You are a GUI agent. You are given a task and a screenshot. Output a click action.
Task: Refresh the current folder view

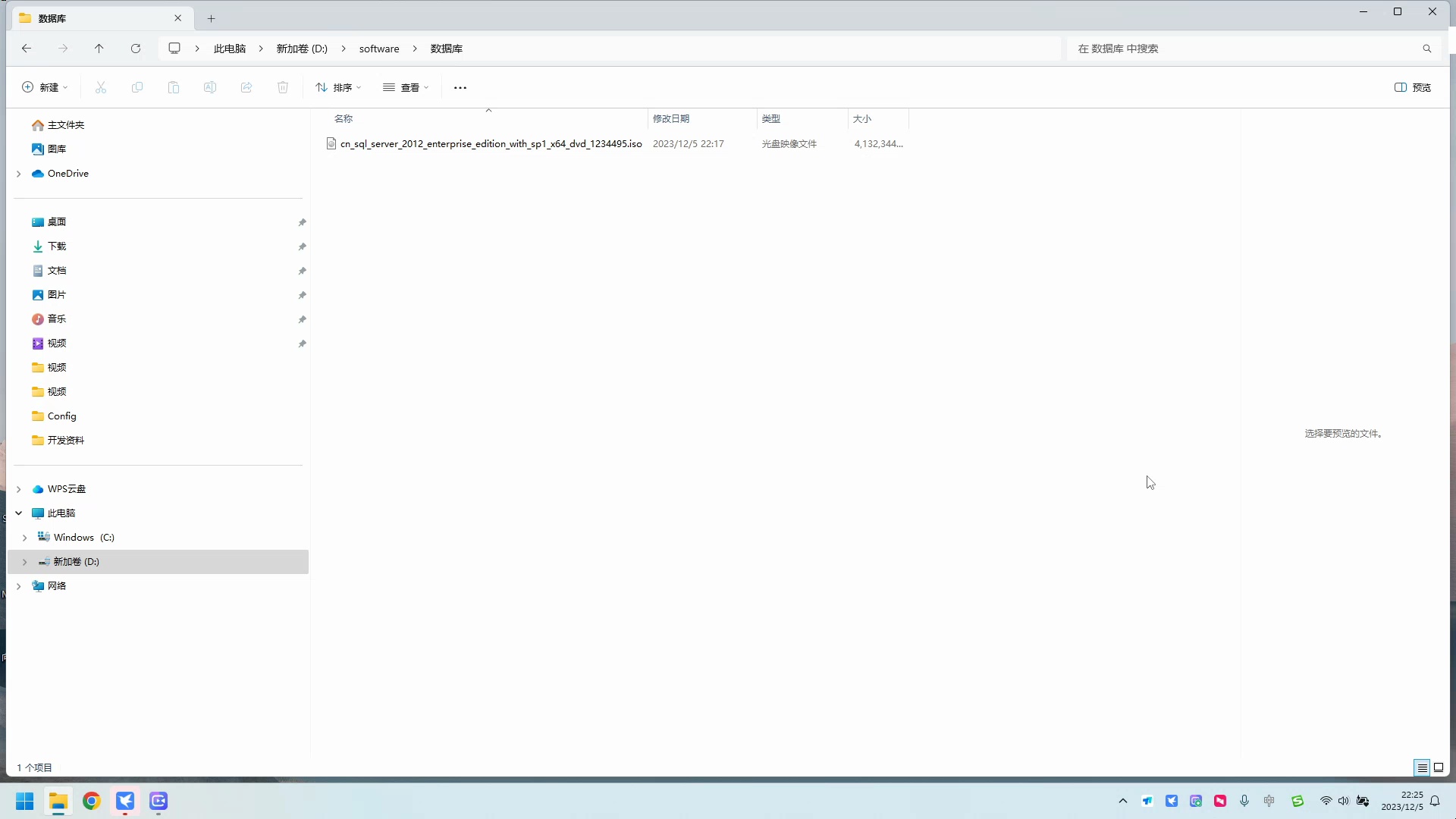[x=136, y=48]
